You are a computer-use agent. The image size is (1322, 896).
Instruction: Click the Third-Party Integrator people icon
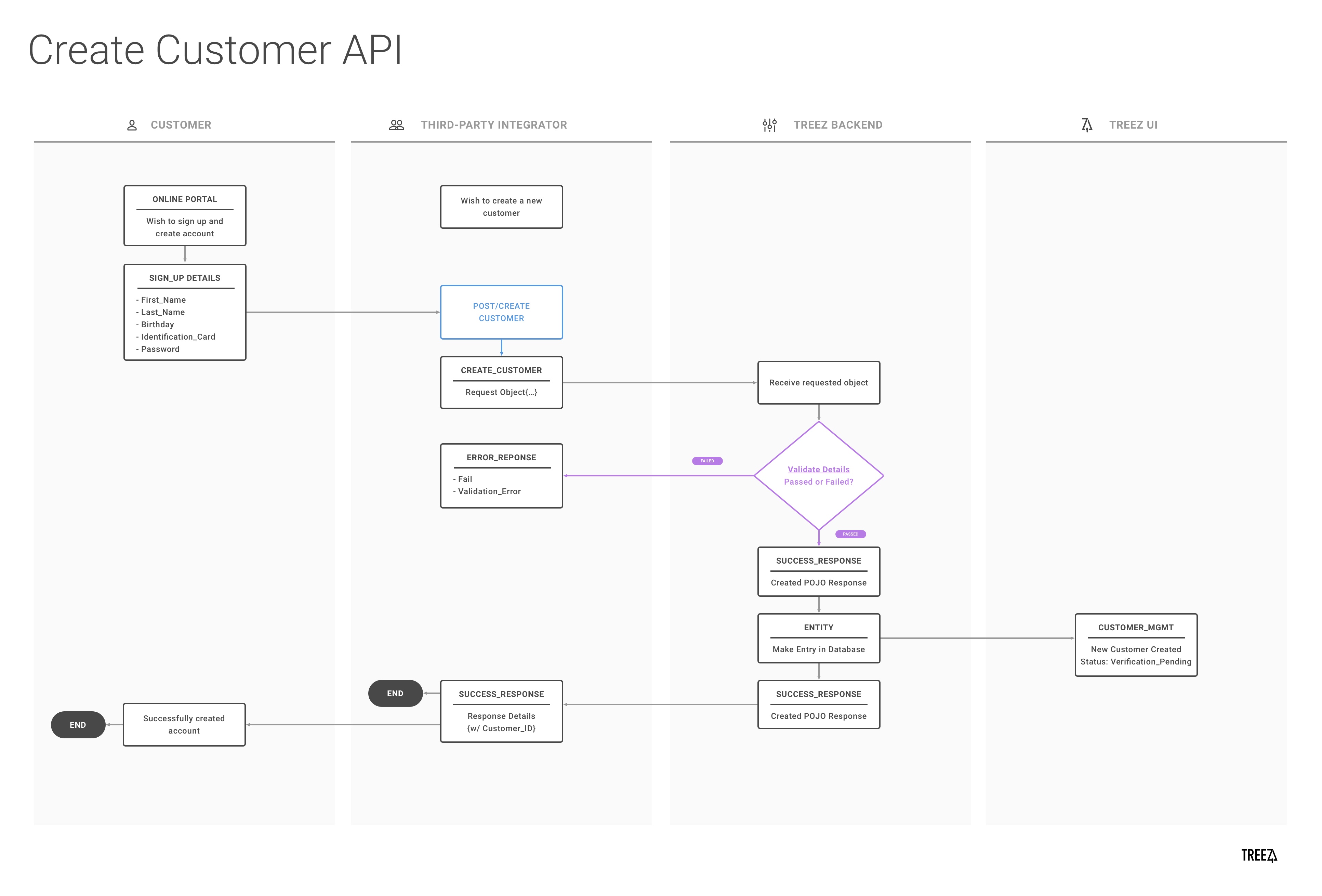coord(396,125)
